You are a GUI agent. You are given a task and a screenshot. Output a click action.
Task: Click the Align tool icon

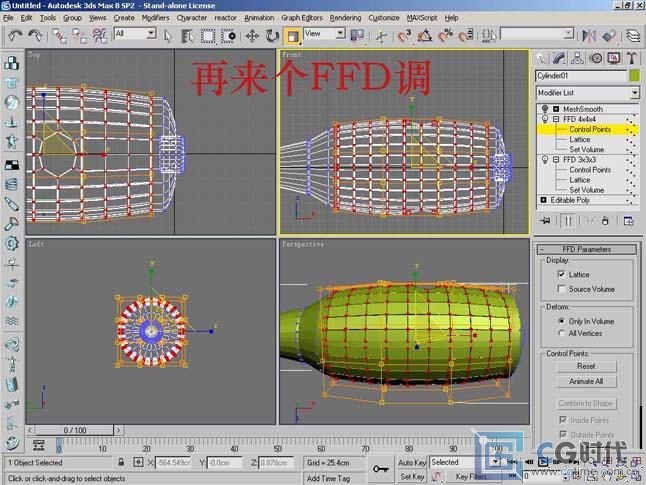[x=609, y=36]
